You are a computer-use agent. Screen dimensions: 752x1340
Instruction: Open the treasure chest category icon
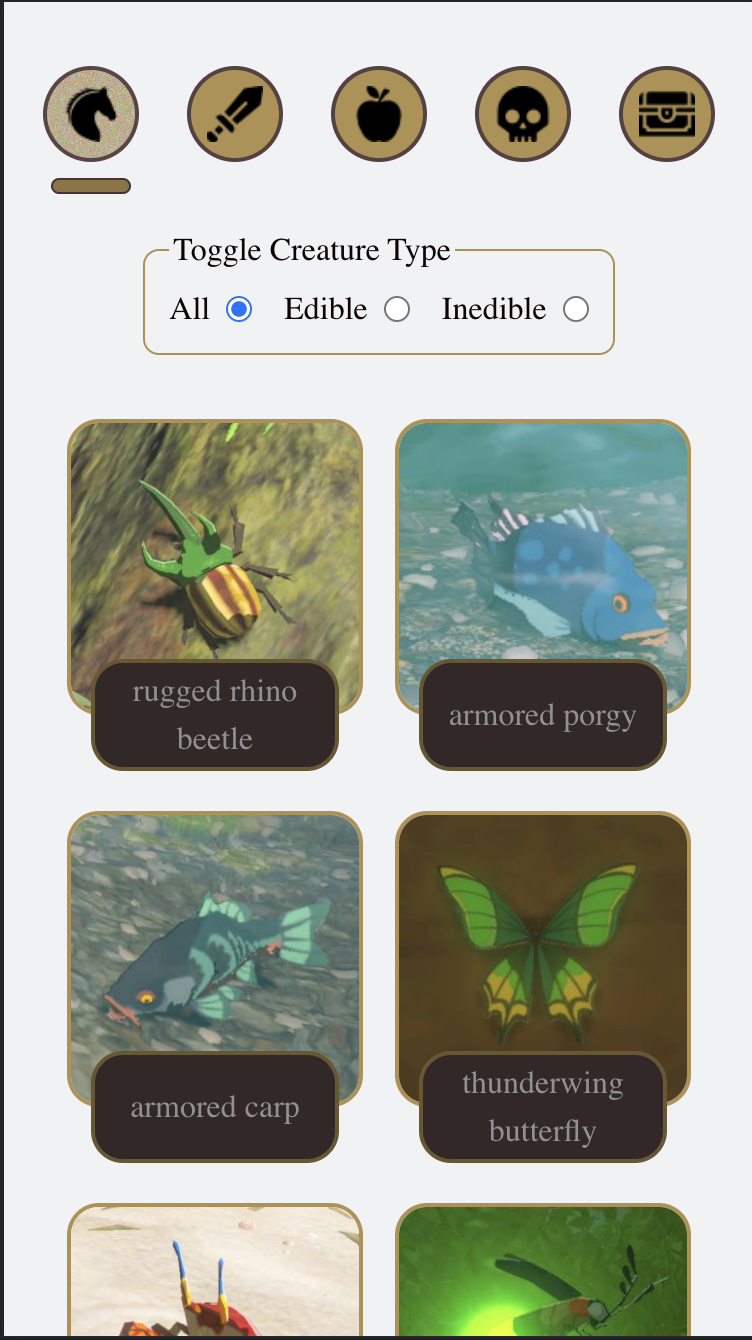tap(667, 114)
